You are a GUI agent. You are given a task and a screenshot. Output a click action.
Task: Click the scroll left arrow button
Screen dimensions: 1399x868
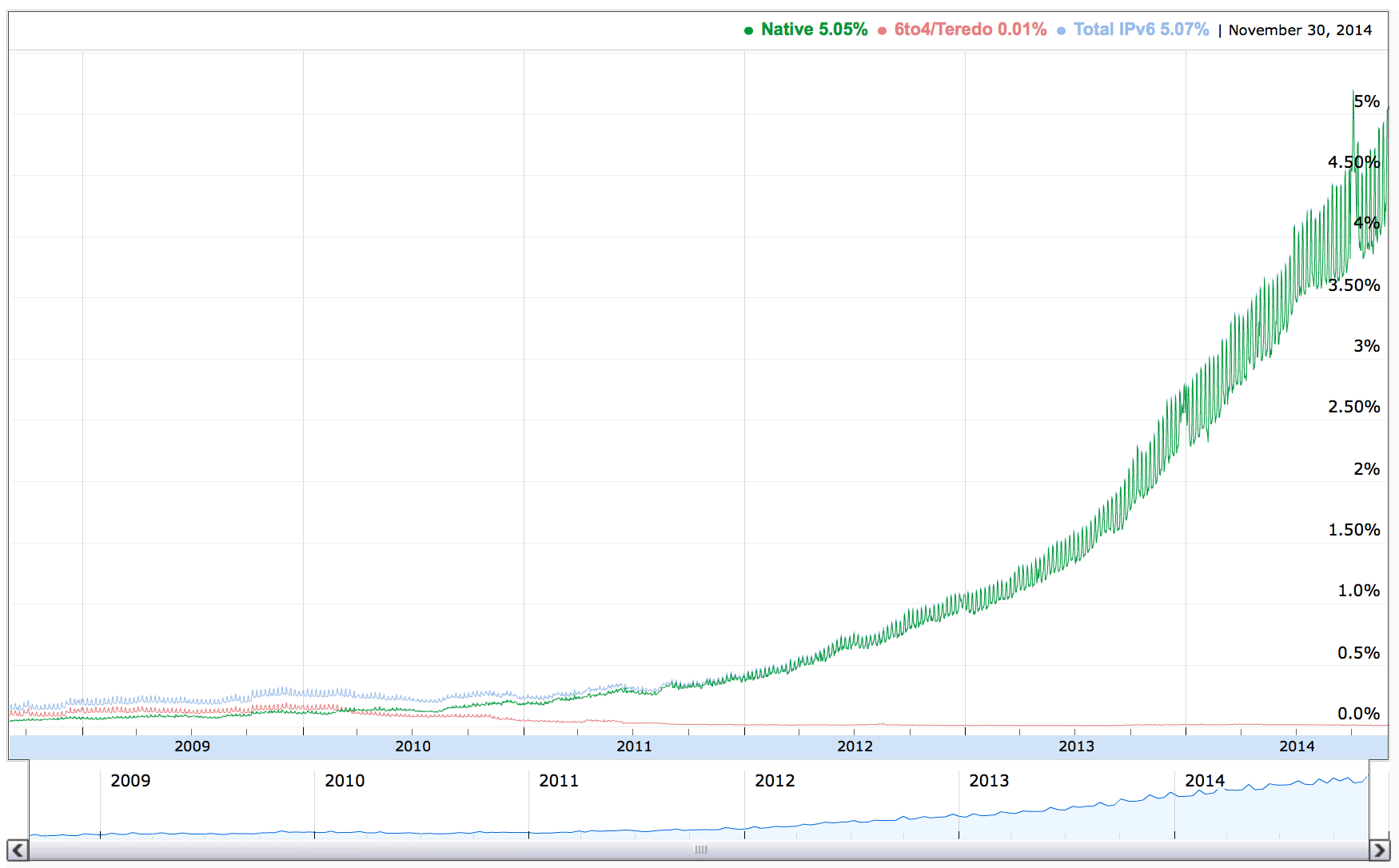click(x=18, y=850)
